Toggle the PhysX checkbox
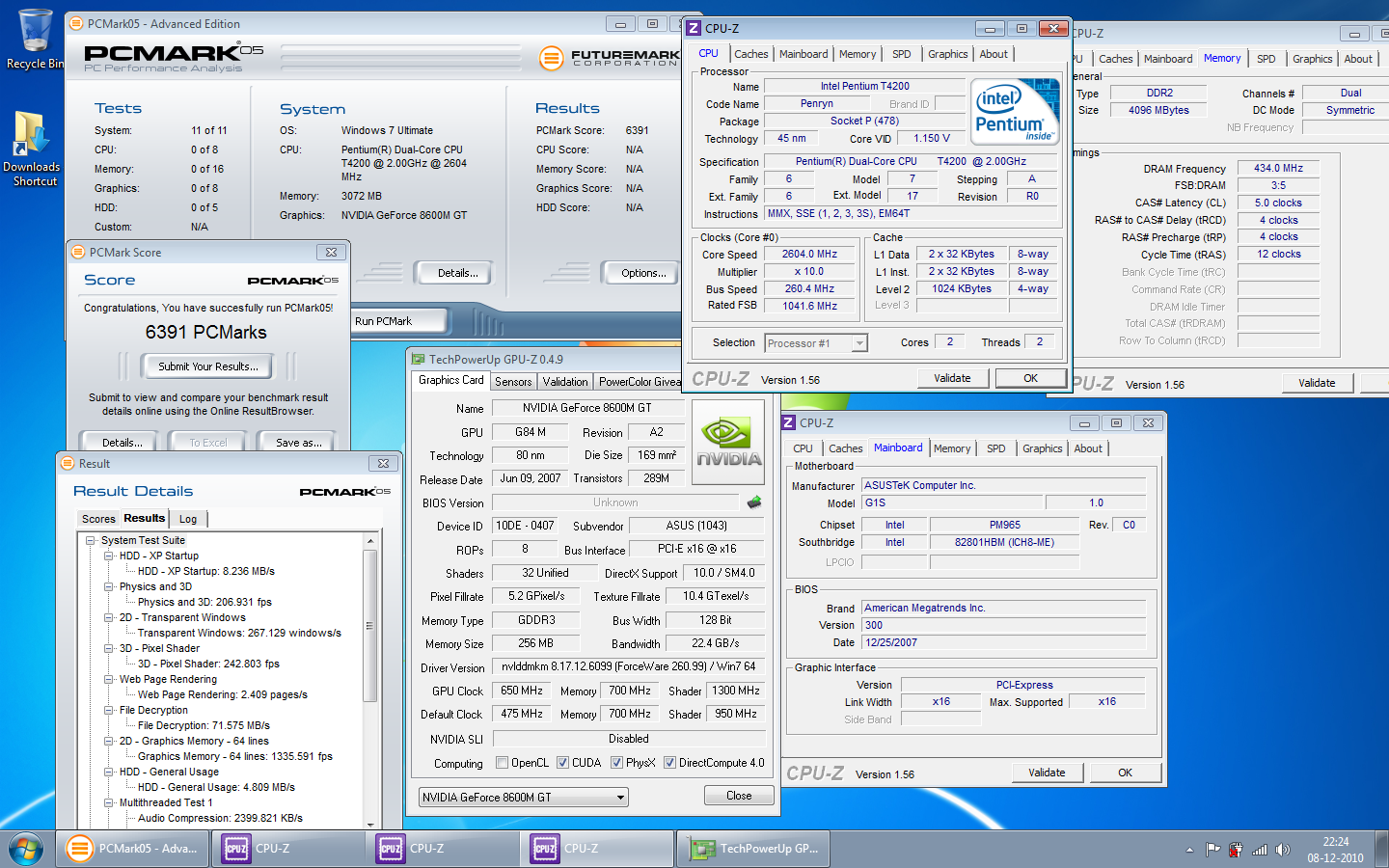This screenshot has width=1389, height=868. tap(616, 763)
